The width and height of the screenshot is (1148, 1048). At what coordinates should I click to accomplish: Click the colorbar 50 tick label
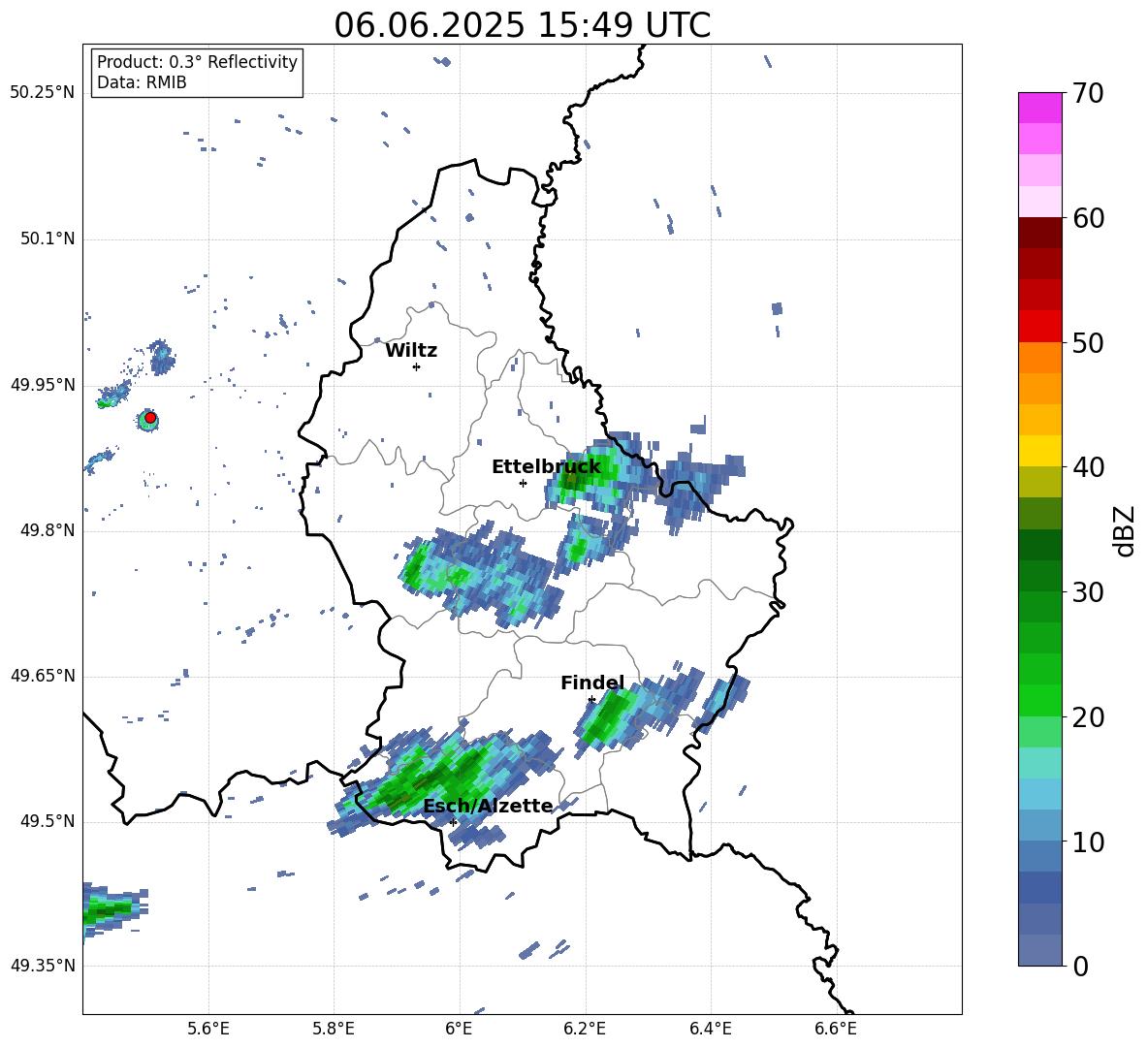[x=1088, y=343]
